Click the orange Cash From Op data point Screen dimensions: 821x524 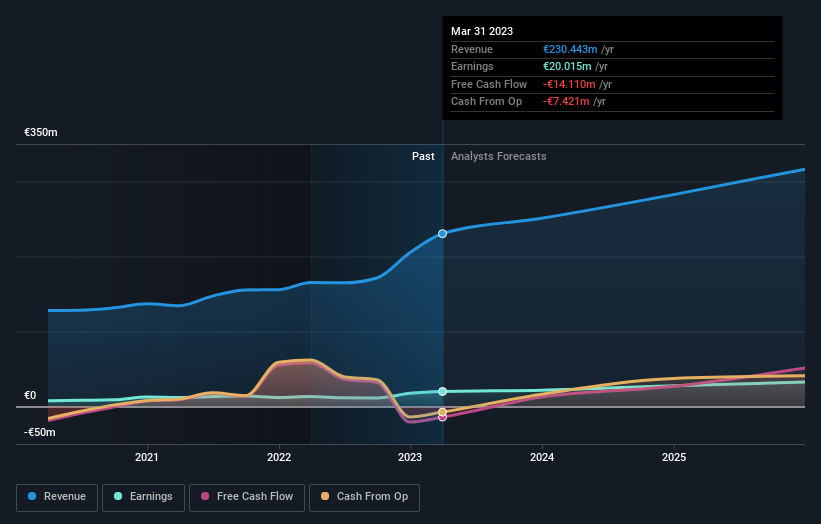pos(442,412)
